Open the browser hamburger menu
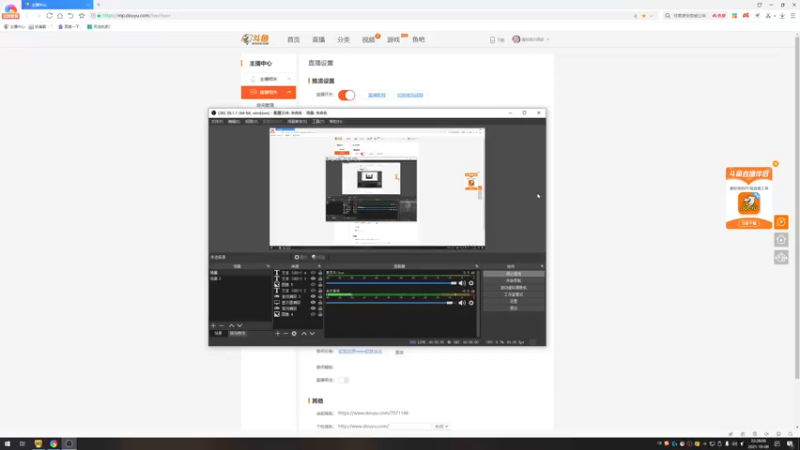The height and width of the screenshot is (450, 800). tap(793, 16)
